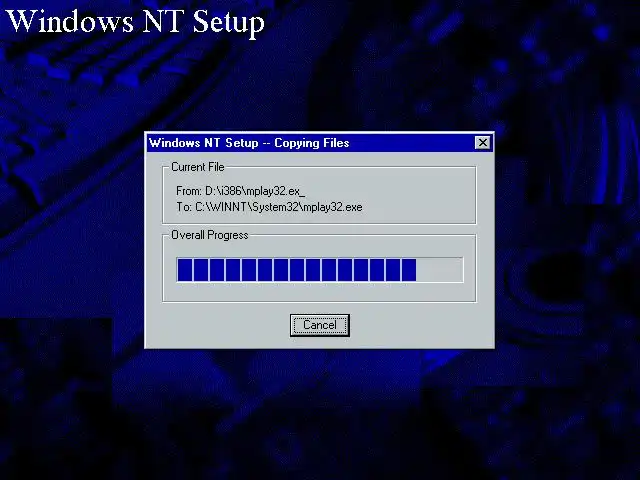Click the Windows NT Setup heading
The image size is (640, 480).
coord(135,21)
